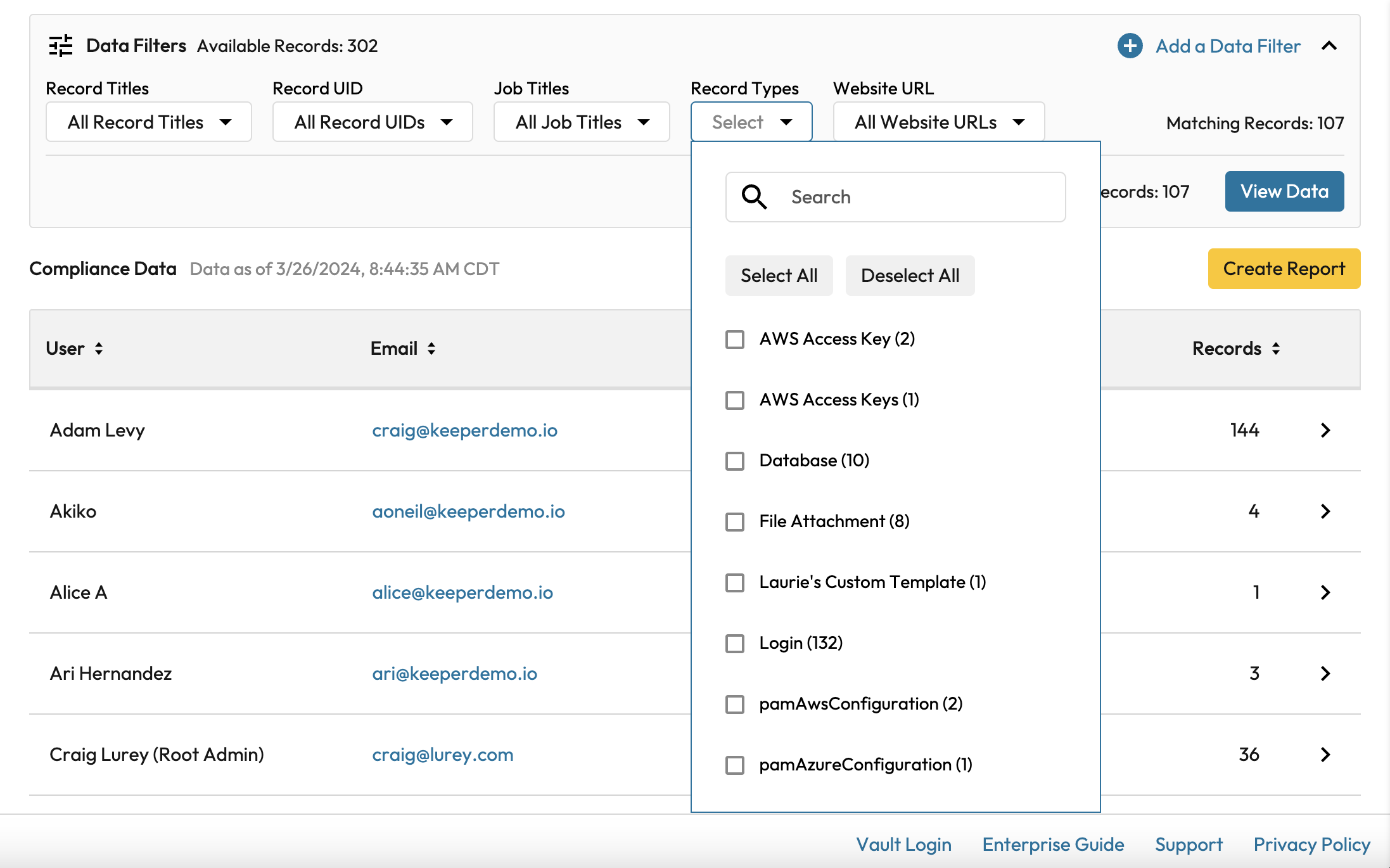The image size is (1390, 868).
Task: Open Adam Levy row details arrow
Action: pyautogui.click(x=1325, y=430)
